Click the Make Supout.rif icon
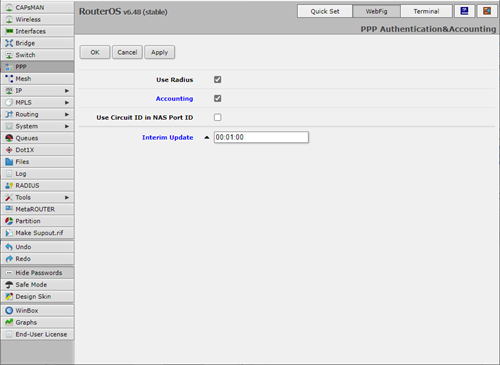 coord(9,233)
